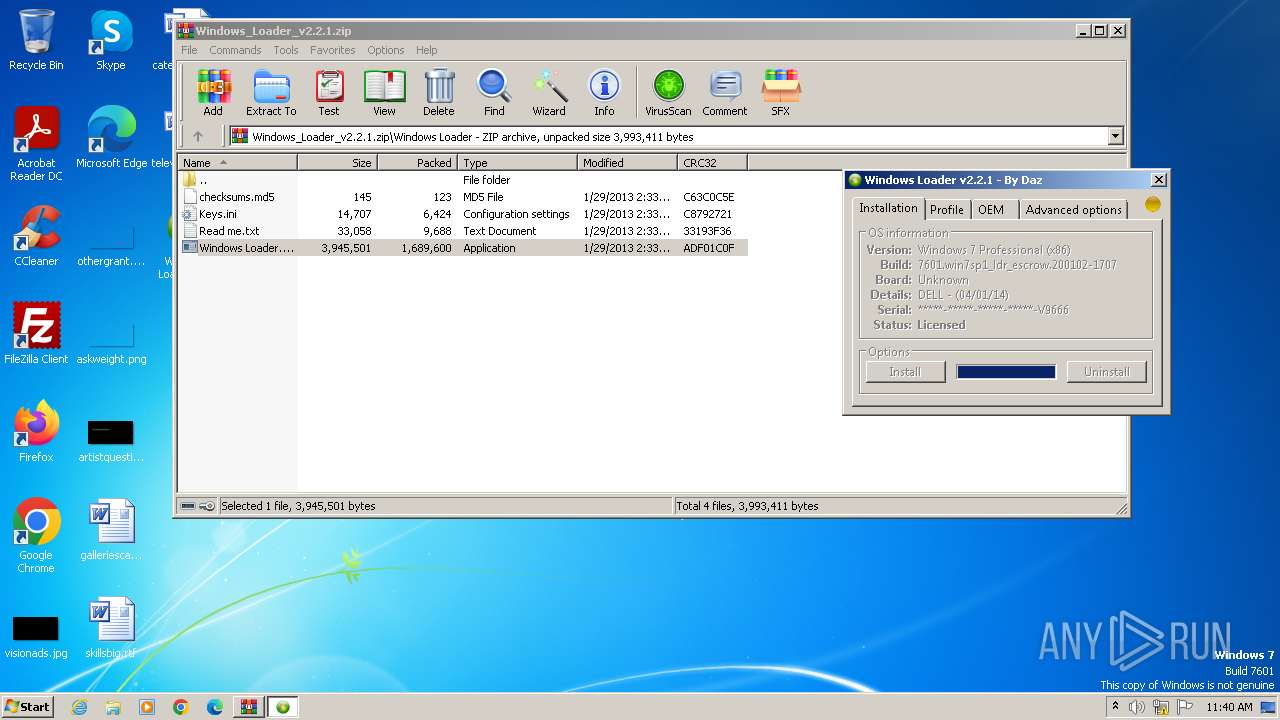Click the Add toolbar icon in WinRAR
Image resolution: width=1280 pixels, height=720 pixels.
pos(213,93)
